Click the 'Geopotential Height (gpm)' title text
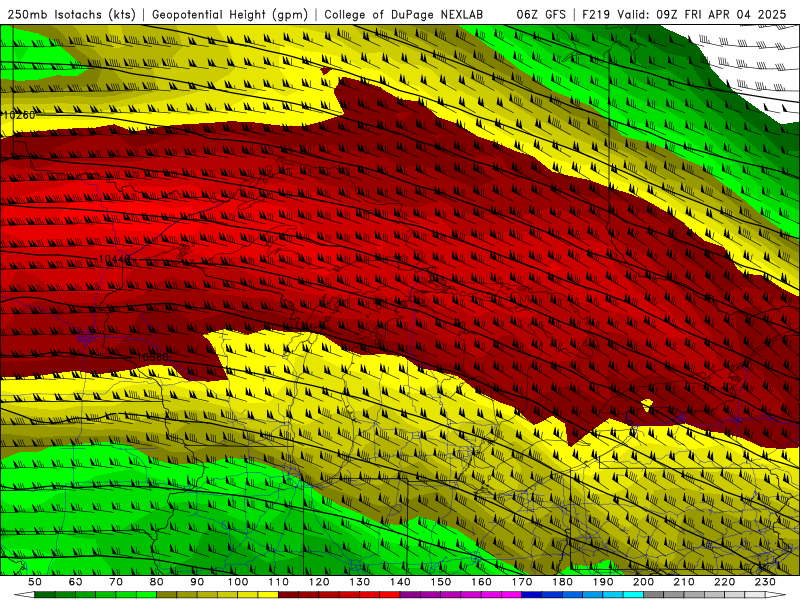Viewport: 800px width, 600px height. (230, 15)
